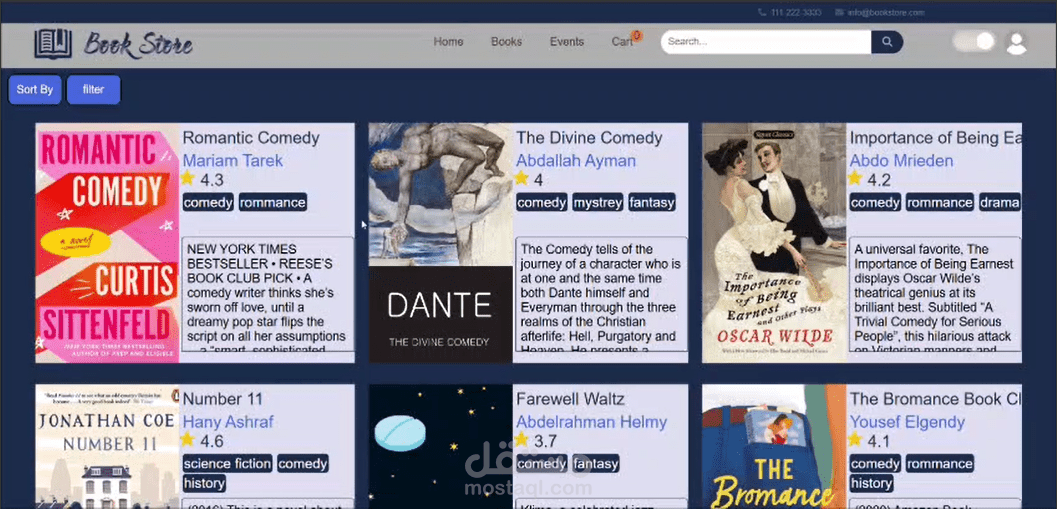Click the Farewell Waltz book title
The image size is (1057, 509).
point(570,399)
